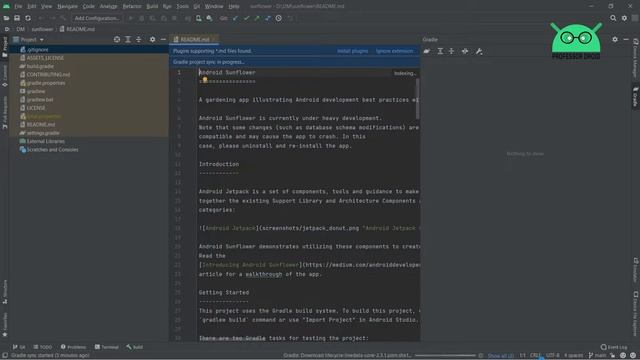Click Gradle reload elephant icon
640x360 pixels.
point(427,51)
